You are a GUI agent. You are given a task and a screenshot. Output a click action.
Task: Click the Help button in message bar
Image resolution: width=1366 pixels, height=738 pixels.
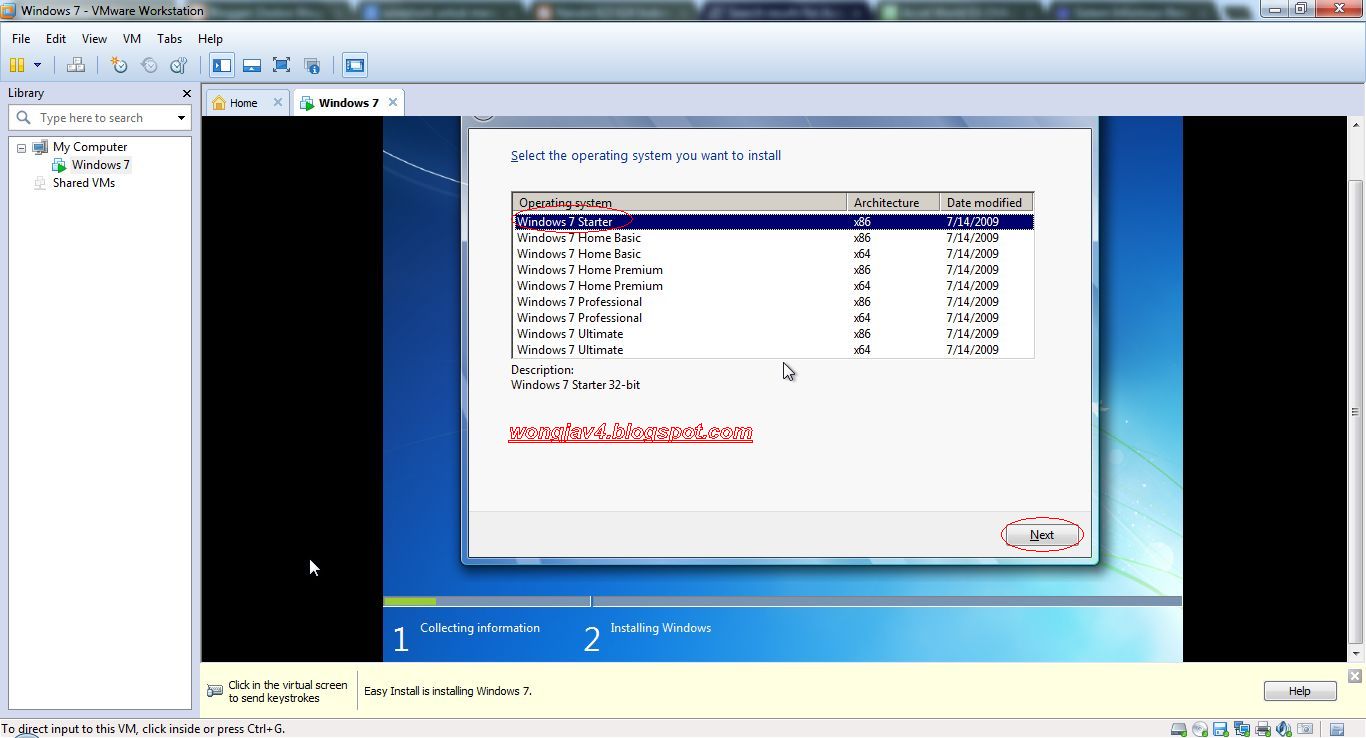tap(1299, 691)
